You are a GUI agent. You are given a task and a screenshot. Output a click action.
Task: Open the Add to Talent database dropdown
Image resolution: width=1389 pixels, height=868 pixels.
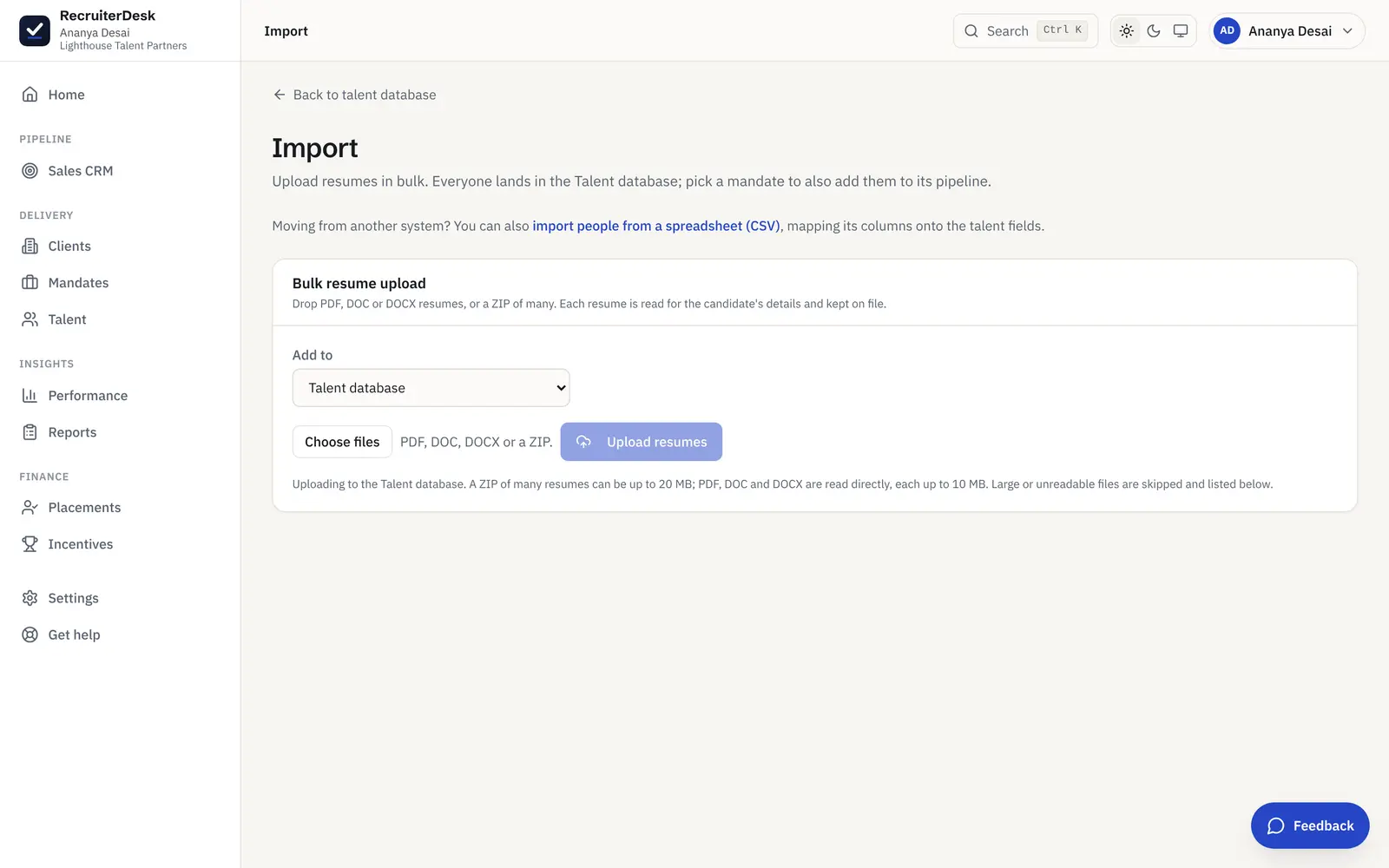point(431,388)
